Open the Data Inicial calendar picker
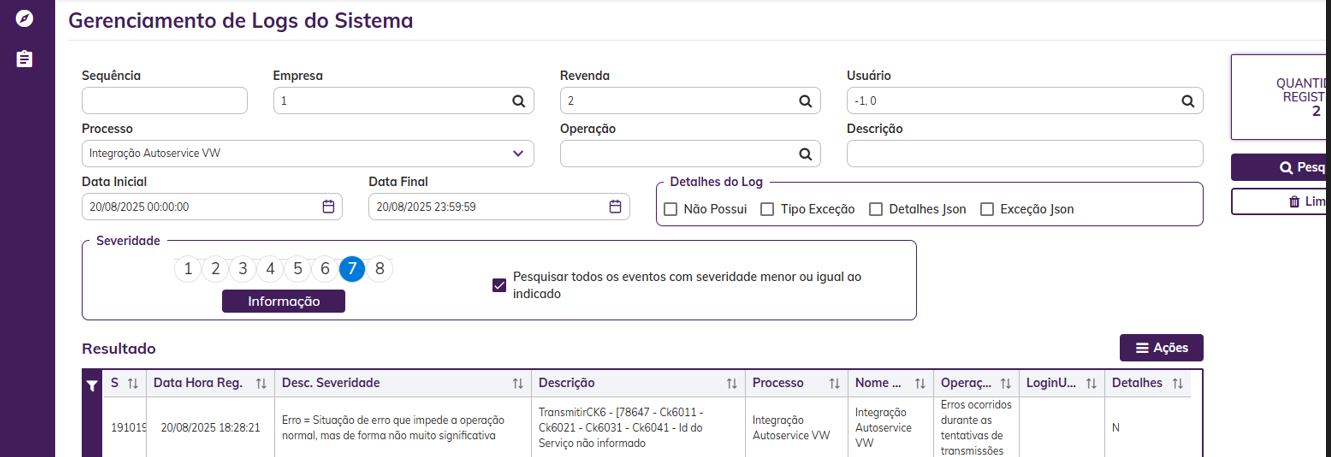The image size is (1331, 457). (x=328, y=207)
